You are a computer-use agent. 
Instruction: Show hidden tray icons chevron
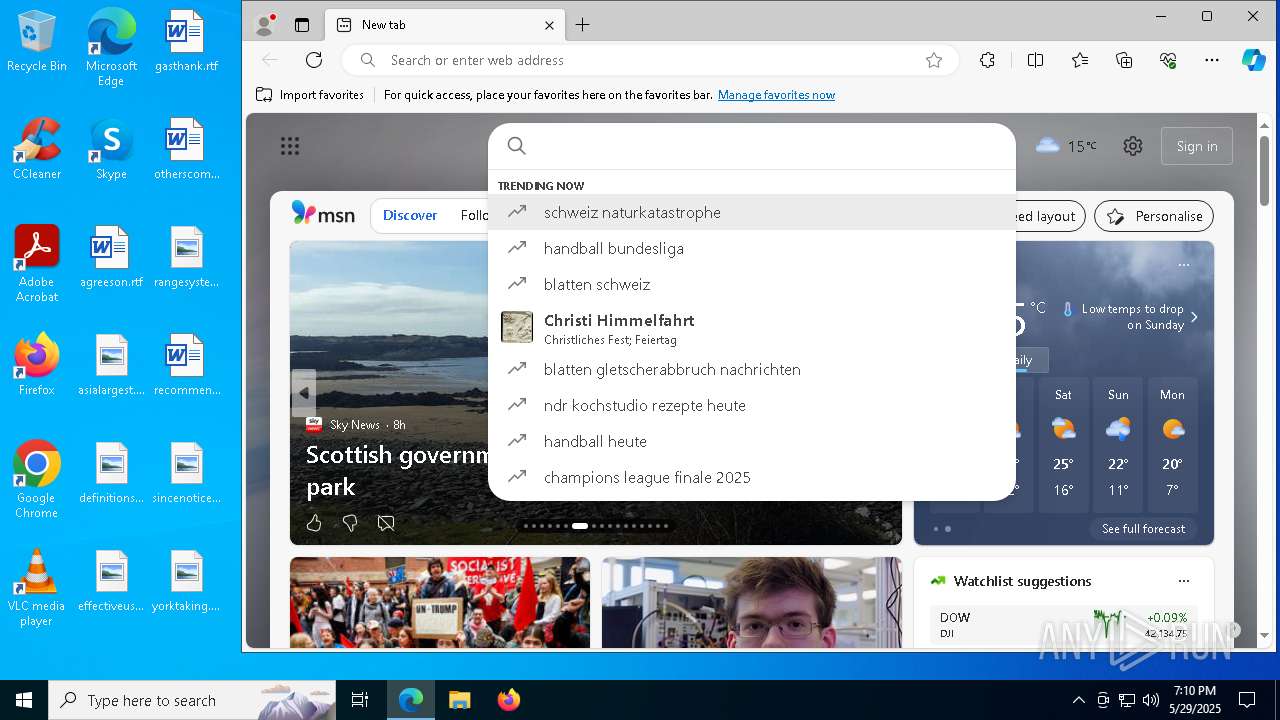pyautogui.click(x=1078, y=700)
